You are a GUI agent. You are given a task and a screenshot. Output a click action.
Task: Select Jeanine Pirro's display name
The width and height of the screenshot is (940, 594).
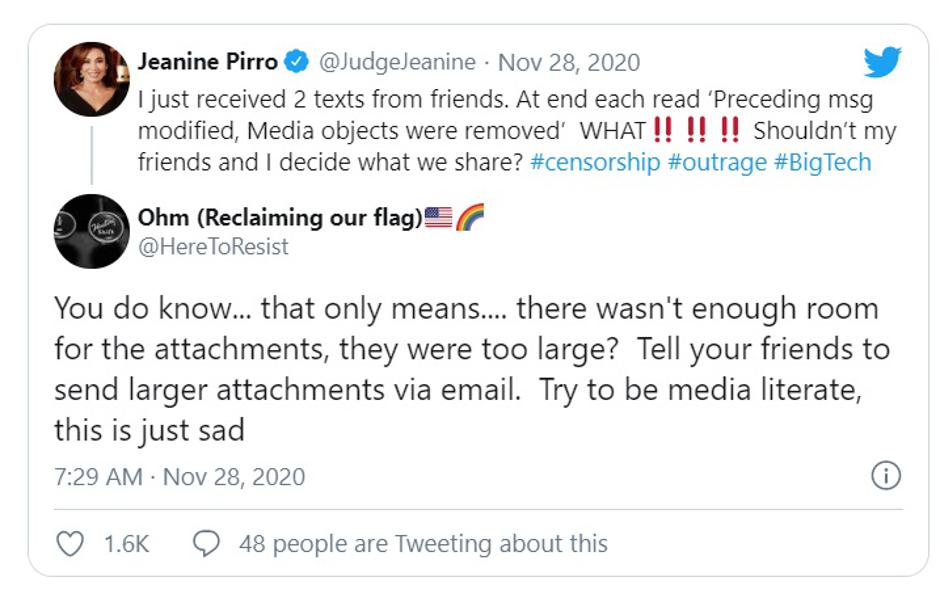207,60
